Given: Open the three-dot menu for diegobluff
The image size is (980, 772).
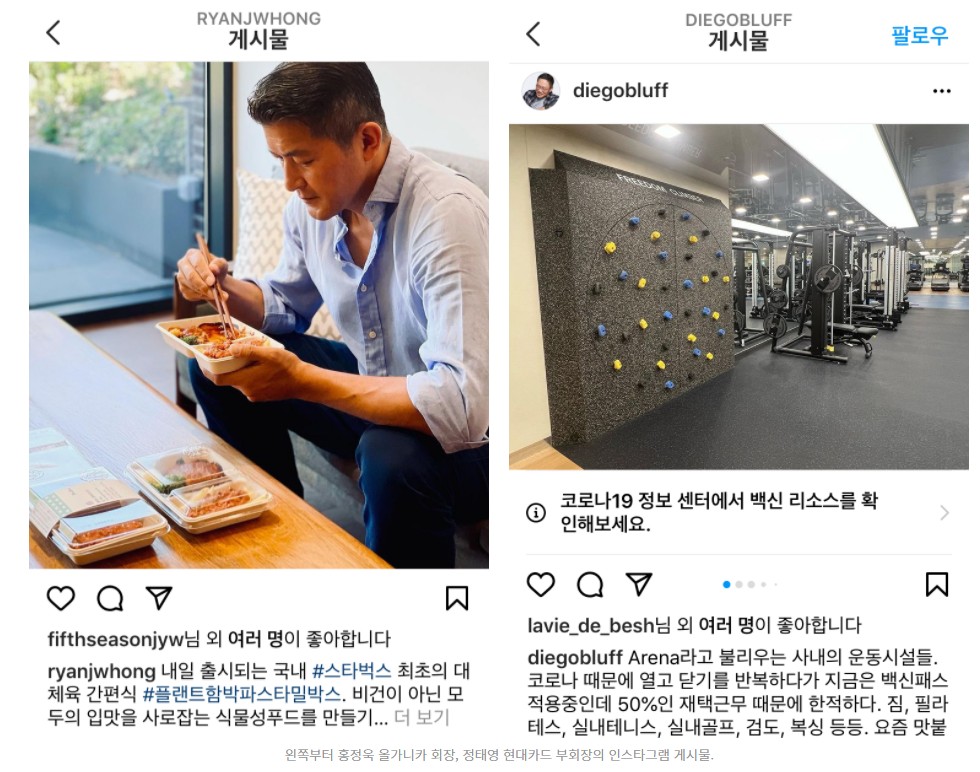Looking at the screenshot, I should [941, 91].
